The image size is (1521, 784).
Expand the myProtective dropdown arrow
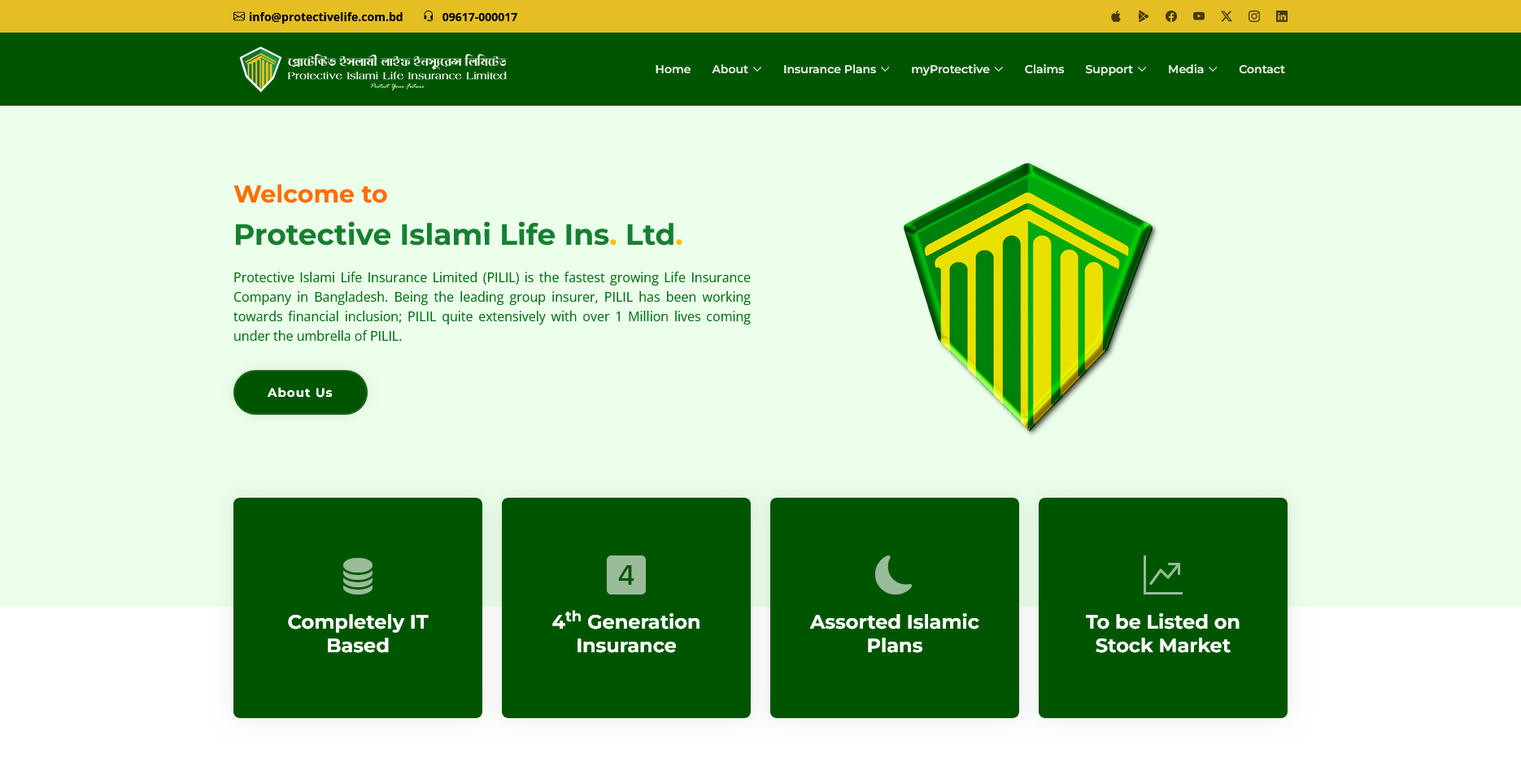pos(999,70)
